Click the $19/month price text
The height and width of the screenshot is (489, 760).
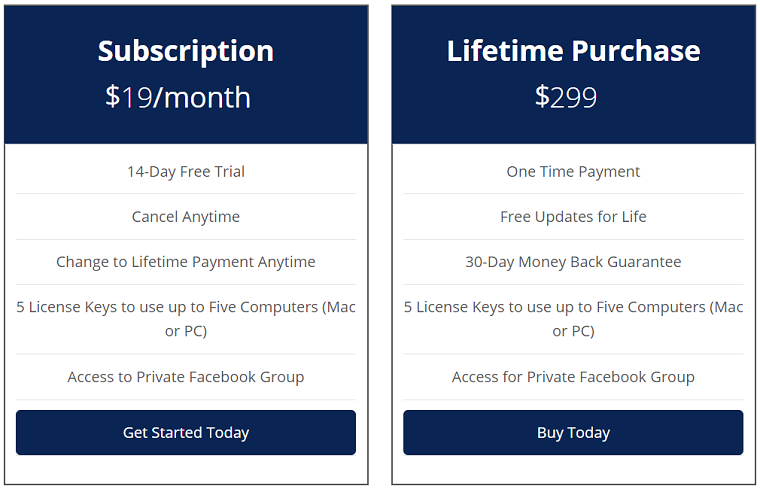[x=178, y=97]
